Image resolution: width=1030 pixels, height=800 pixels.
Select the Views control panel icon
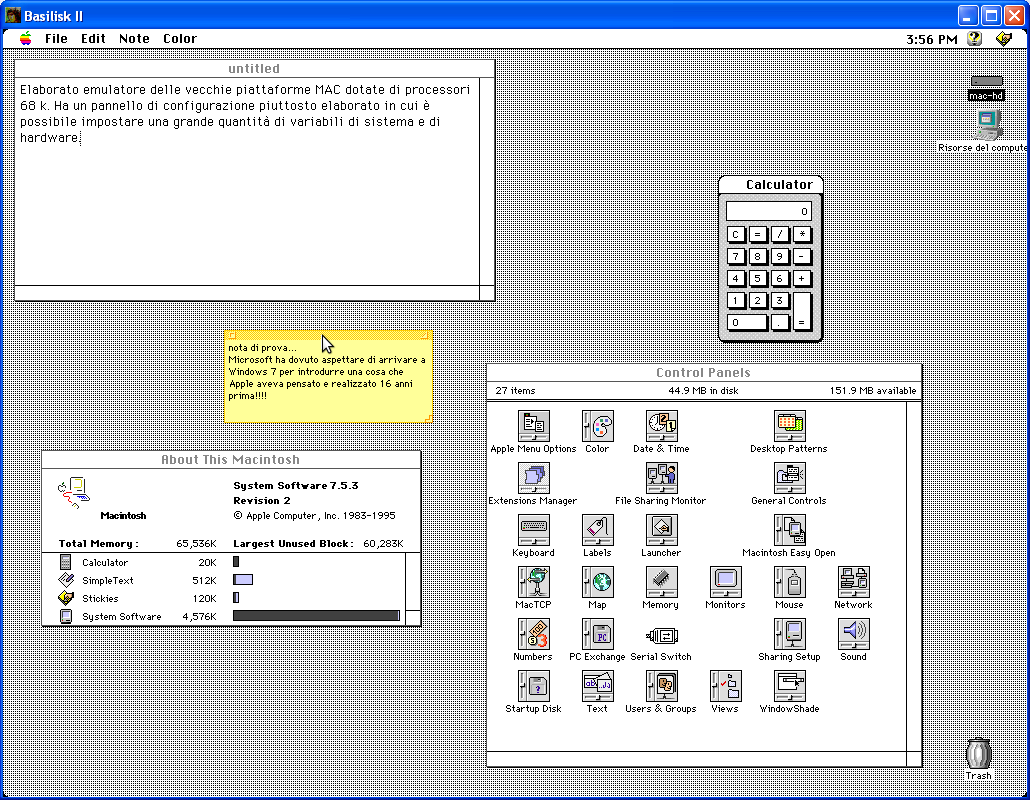[725, 685]
